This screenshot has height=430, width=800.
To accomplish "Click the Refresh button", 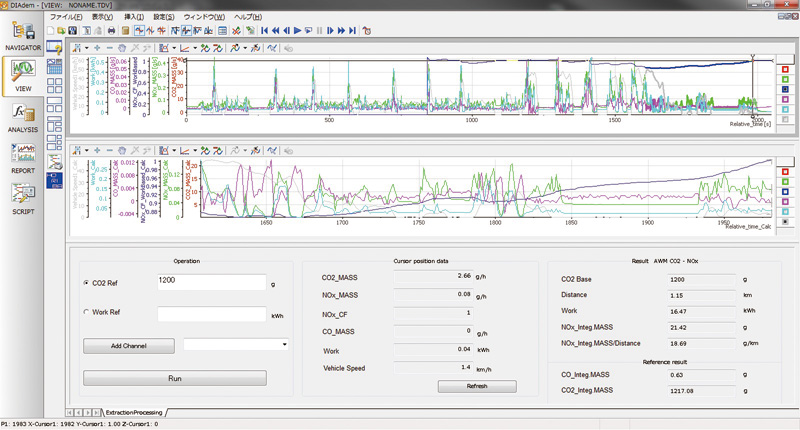I will coord(476,386).
